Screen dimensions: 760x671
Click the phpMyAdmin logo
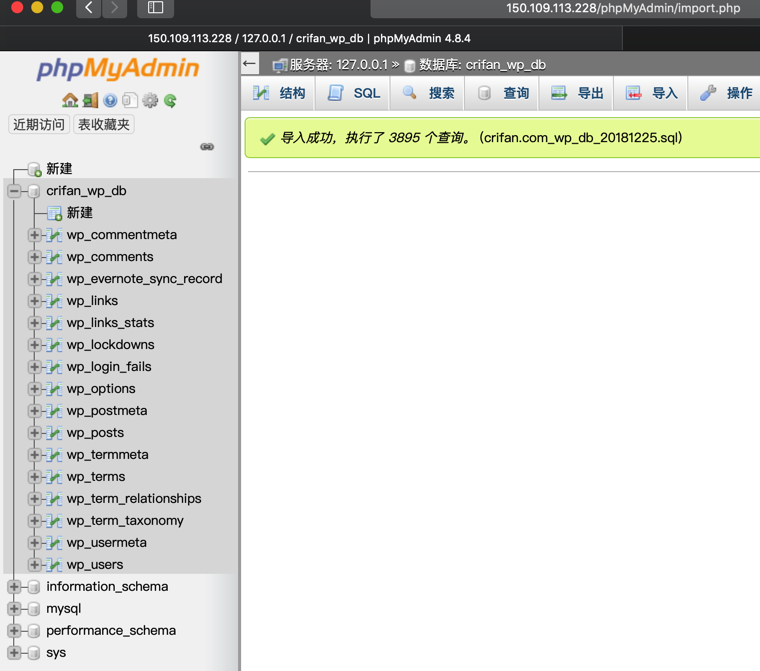click(x=118, y=68)
